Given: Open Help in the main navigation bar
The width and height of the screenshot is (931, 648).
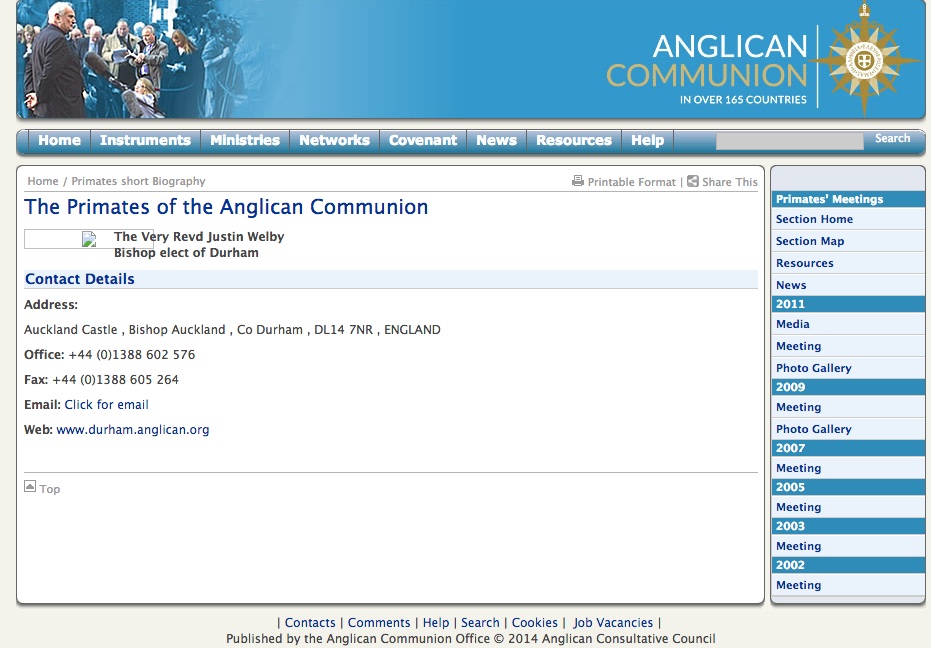Looking at the screenshot, I should click(x=647, y=140).
